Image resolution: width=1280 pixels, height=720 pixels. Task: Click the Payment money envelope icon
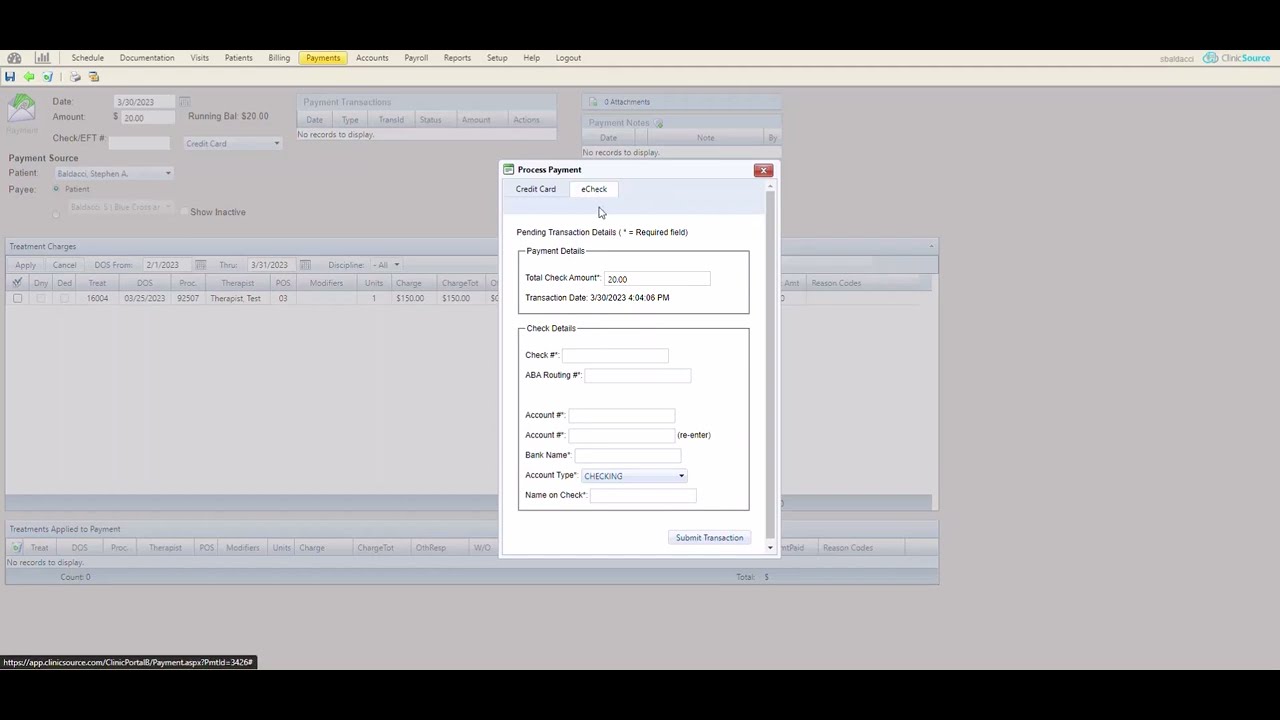tap(21, 110)
